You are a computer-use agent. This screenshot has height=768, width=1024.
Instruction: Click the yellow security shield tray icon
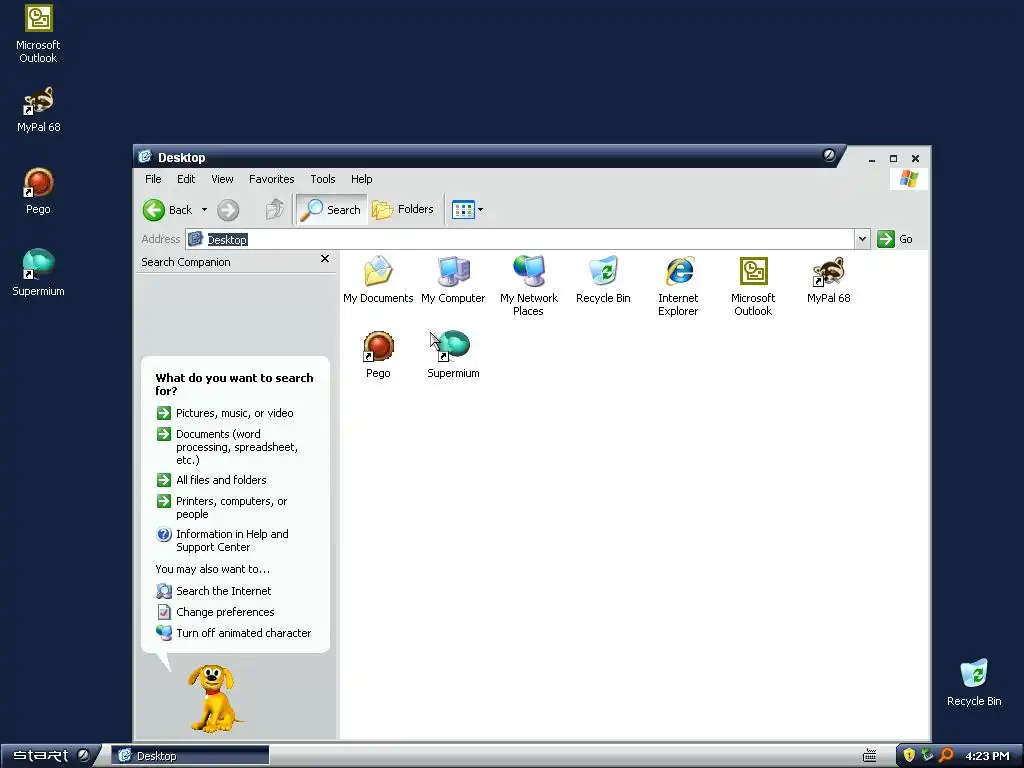point(908,756)
